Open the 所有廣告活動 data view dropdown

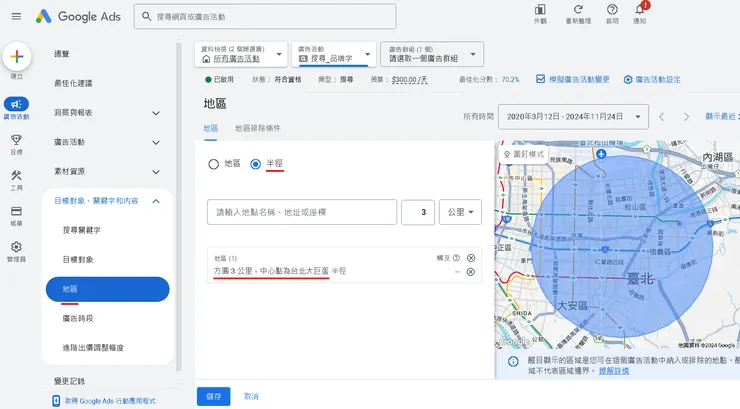[x=241, y=54]
